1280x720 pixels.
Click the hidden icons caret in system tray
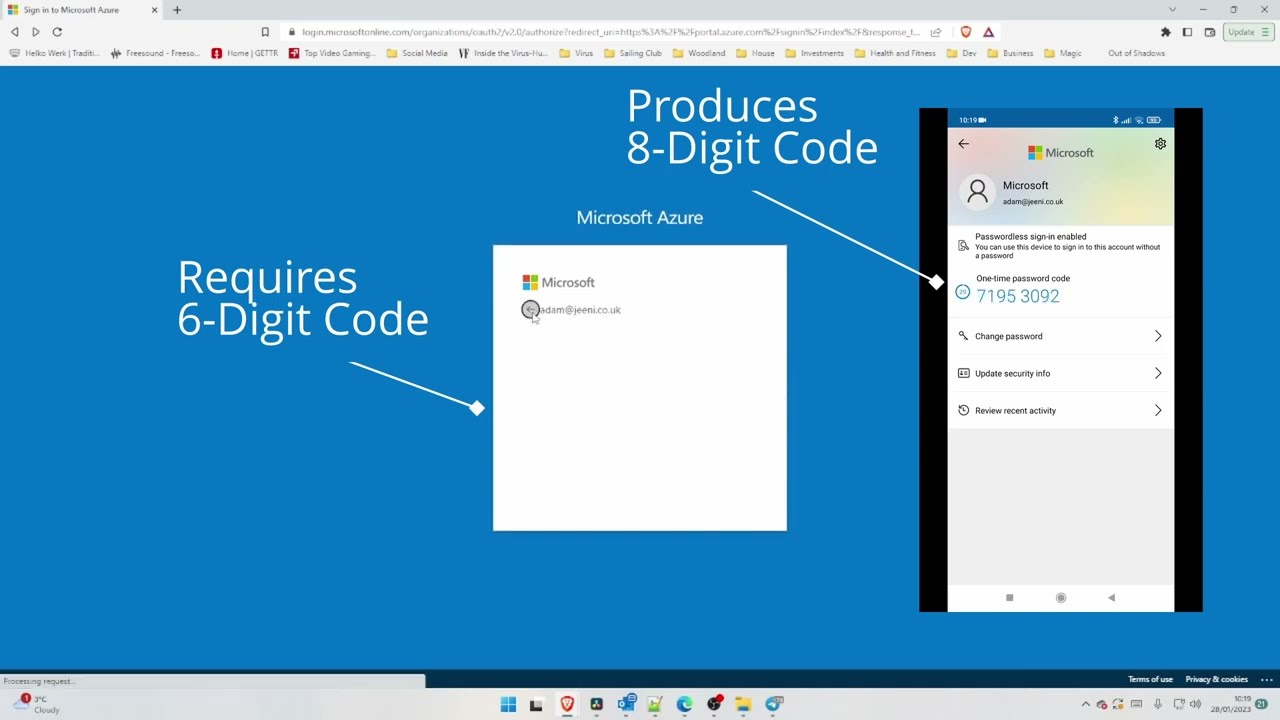[x=1086, y=704]
